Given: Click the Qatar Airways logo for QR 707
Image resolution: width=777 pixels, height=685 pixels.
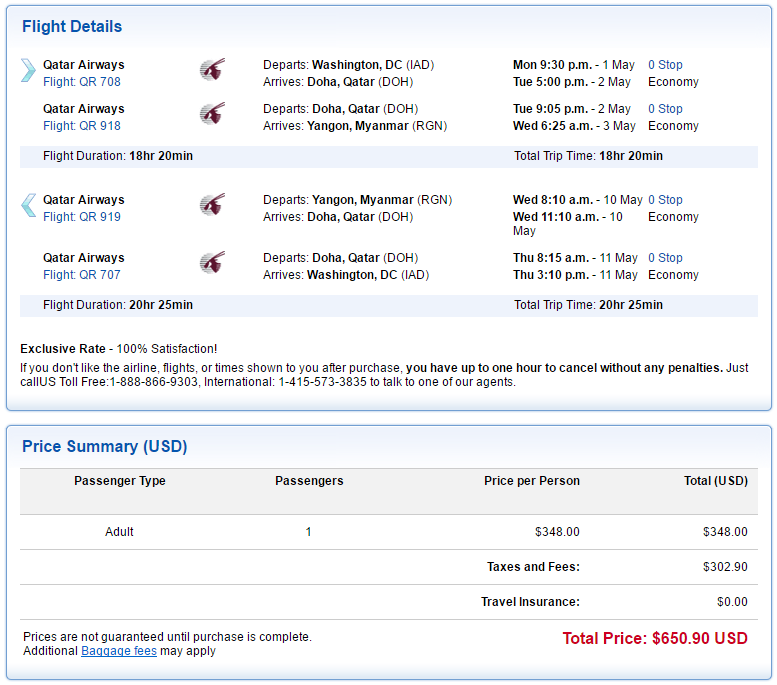Looking at the screenshot, I should pyautogui.click(x=213, y=262).
